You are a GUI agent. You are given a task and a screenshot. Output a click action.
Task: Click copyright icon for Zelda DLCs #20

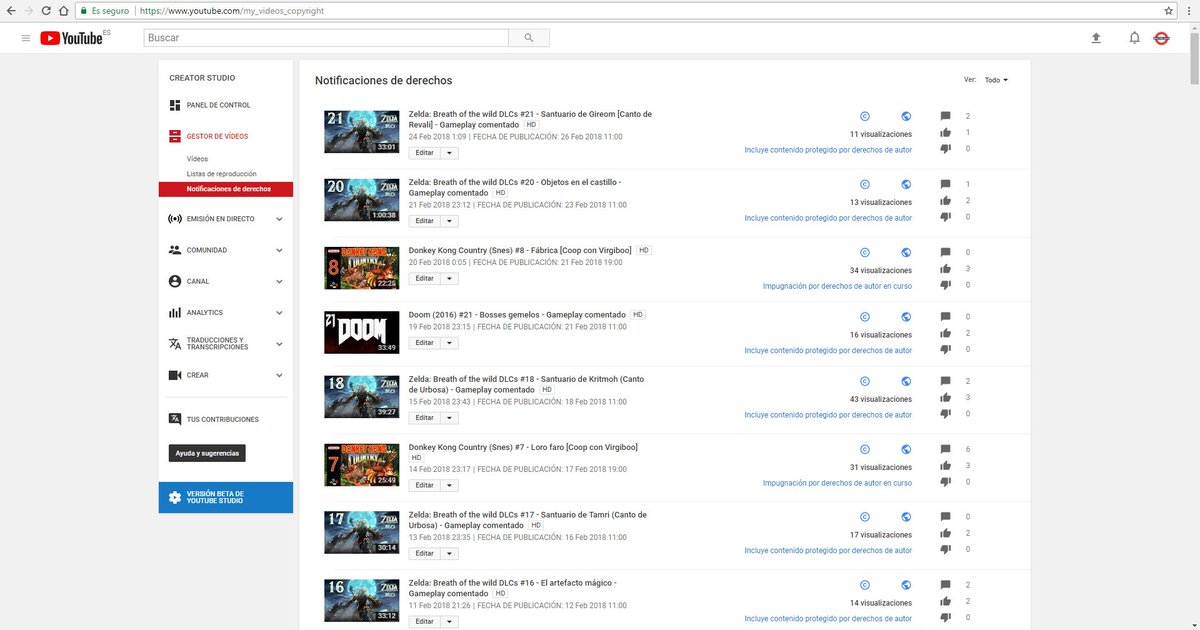pyautogui.click(x=865, y=185)
